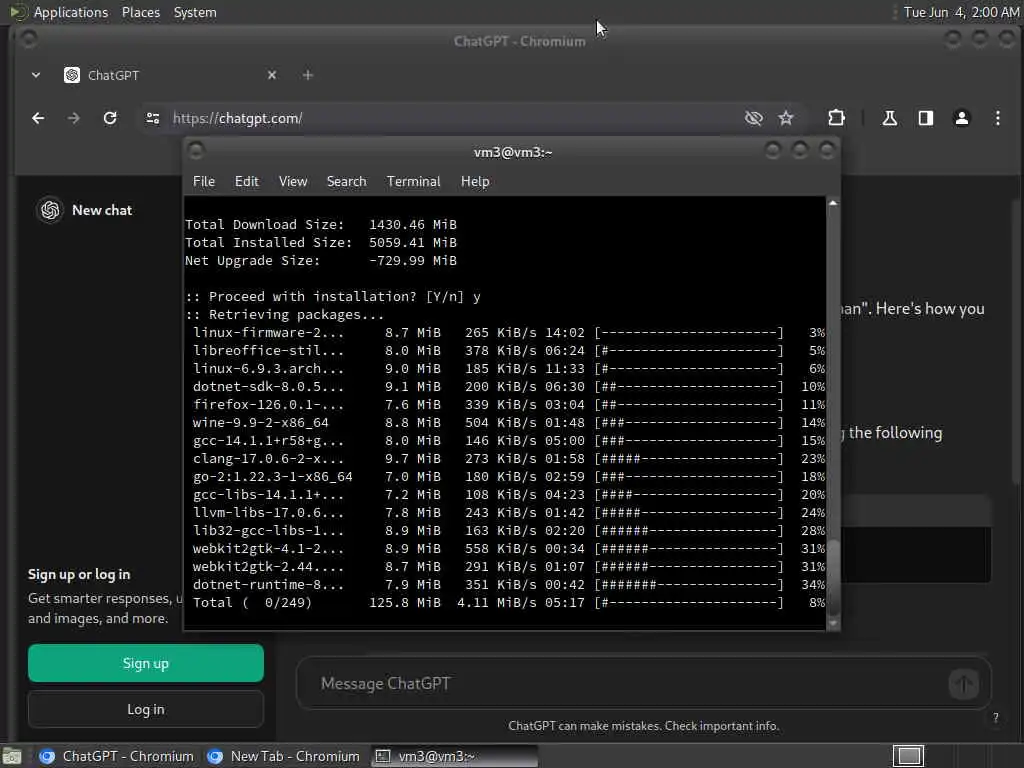Click the crossed-out eye icon in address bar
This screenshot has width=1024, height=768.
pos(754,118)
